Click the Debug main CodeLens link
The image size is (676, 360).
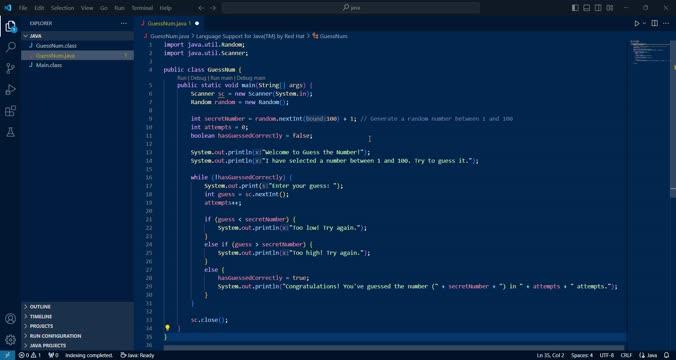pos(251,78)
